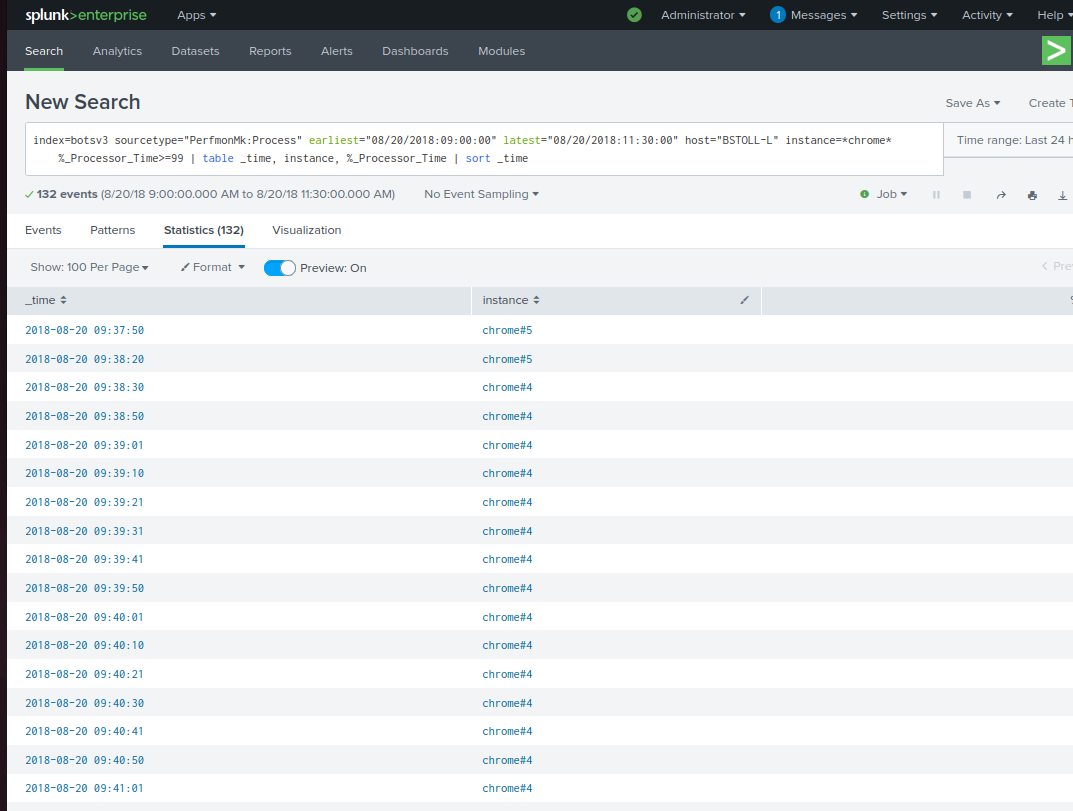Print the search results
Screen dimensions: 1073x811
tap(1032, 195)
